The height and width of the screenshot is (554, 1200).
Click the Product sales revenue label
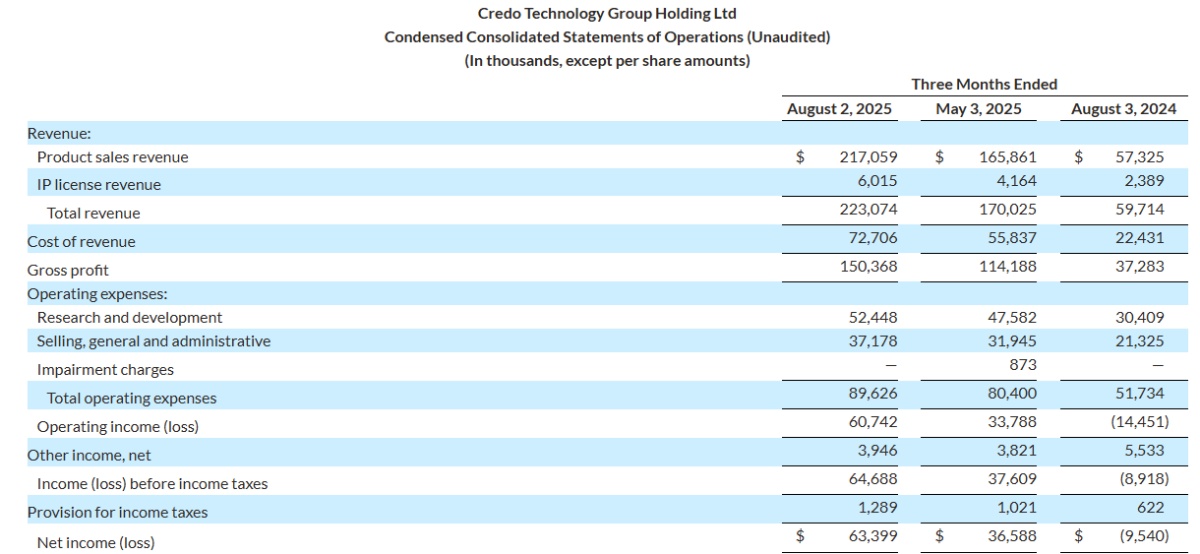coord(112,157)
